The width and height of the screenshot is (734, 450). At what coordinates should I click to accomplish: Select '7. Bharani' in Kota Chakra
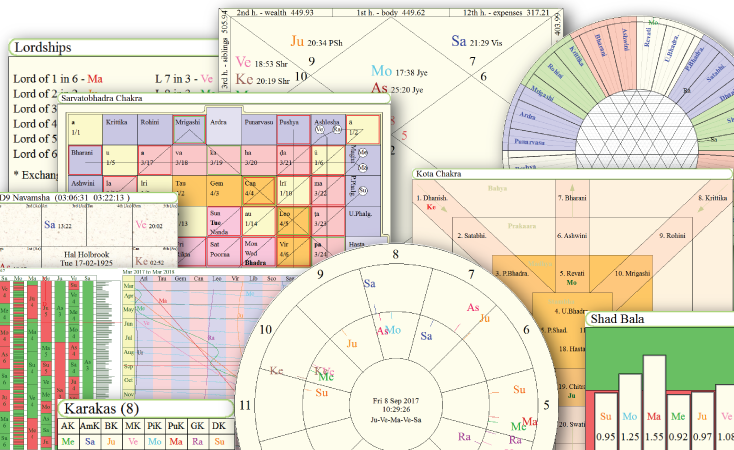572,198
